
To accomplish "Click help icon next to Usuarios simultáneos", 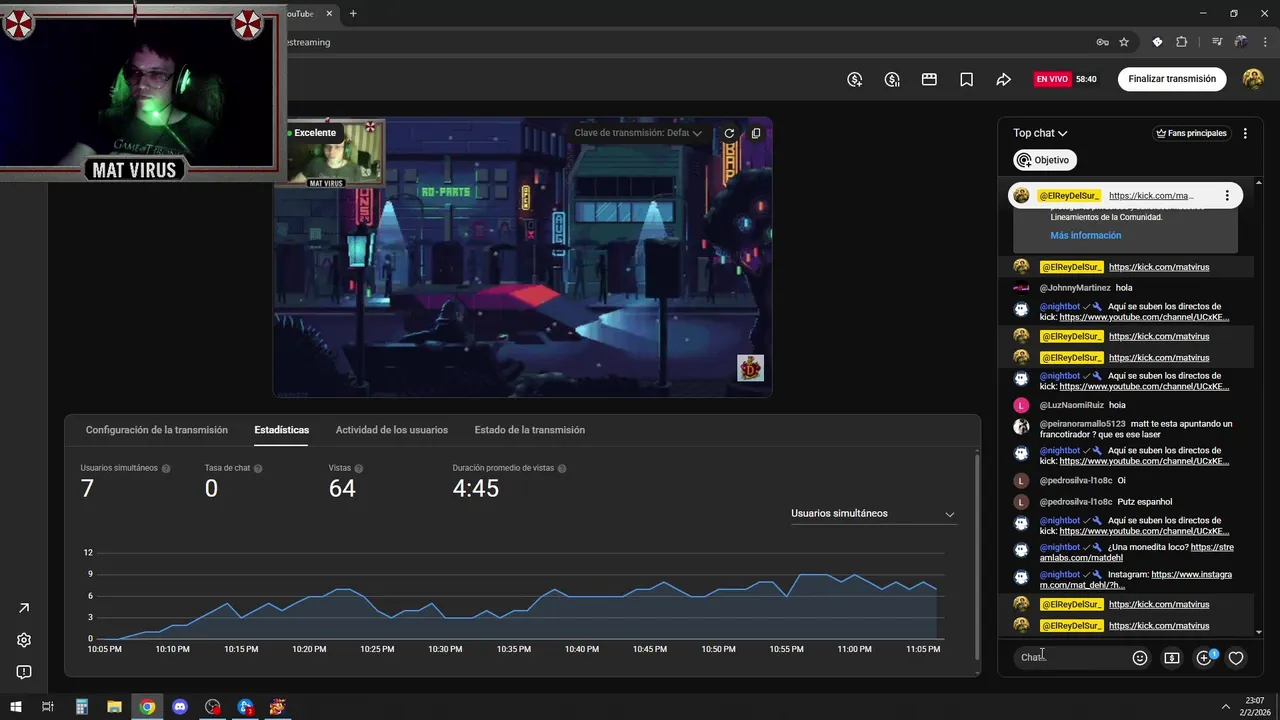I will [166, 468].
